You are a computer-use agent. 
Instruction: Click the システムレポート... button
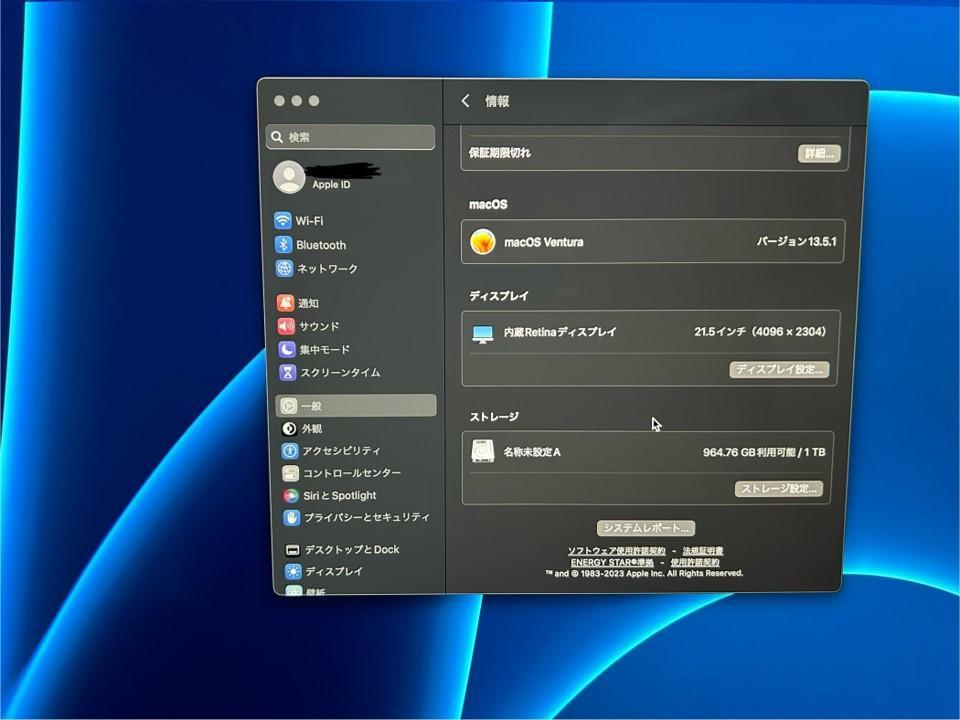click(646, 528)
